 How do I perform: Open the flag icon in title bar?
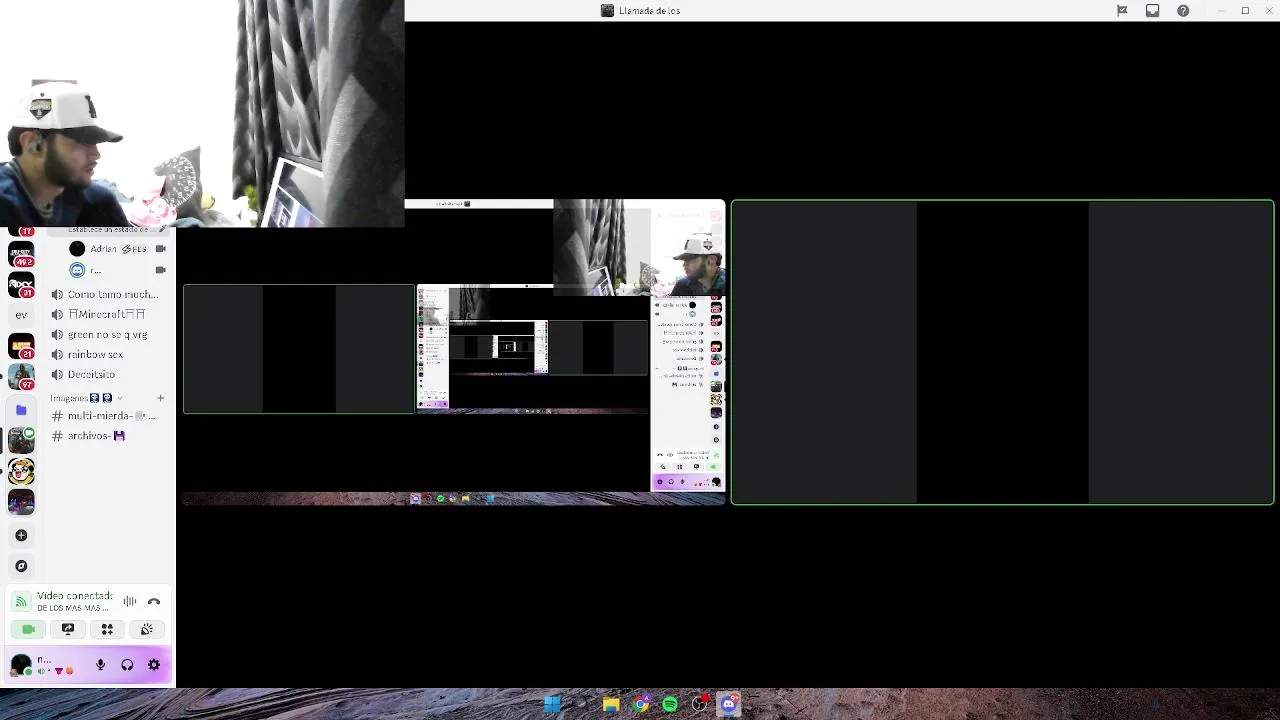click(x=1122, y=11)
